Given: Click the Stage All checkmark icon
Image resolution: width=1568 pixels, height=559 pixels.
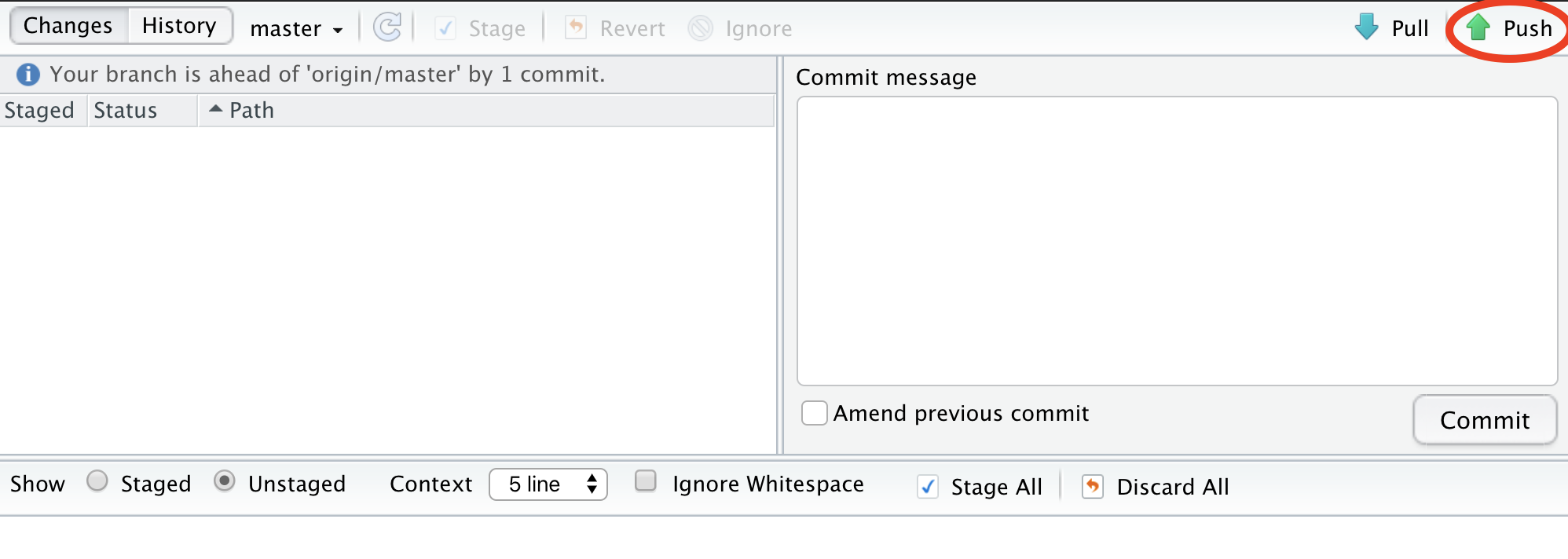Looking at the screenshot, I should [928, 487].
